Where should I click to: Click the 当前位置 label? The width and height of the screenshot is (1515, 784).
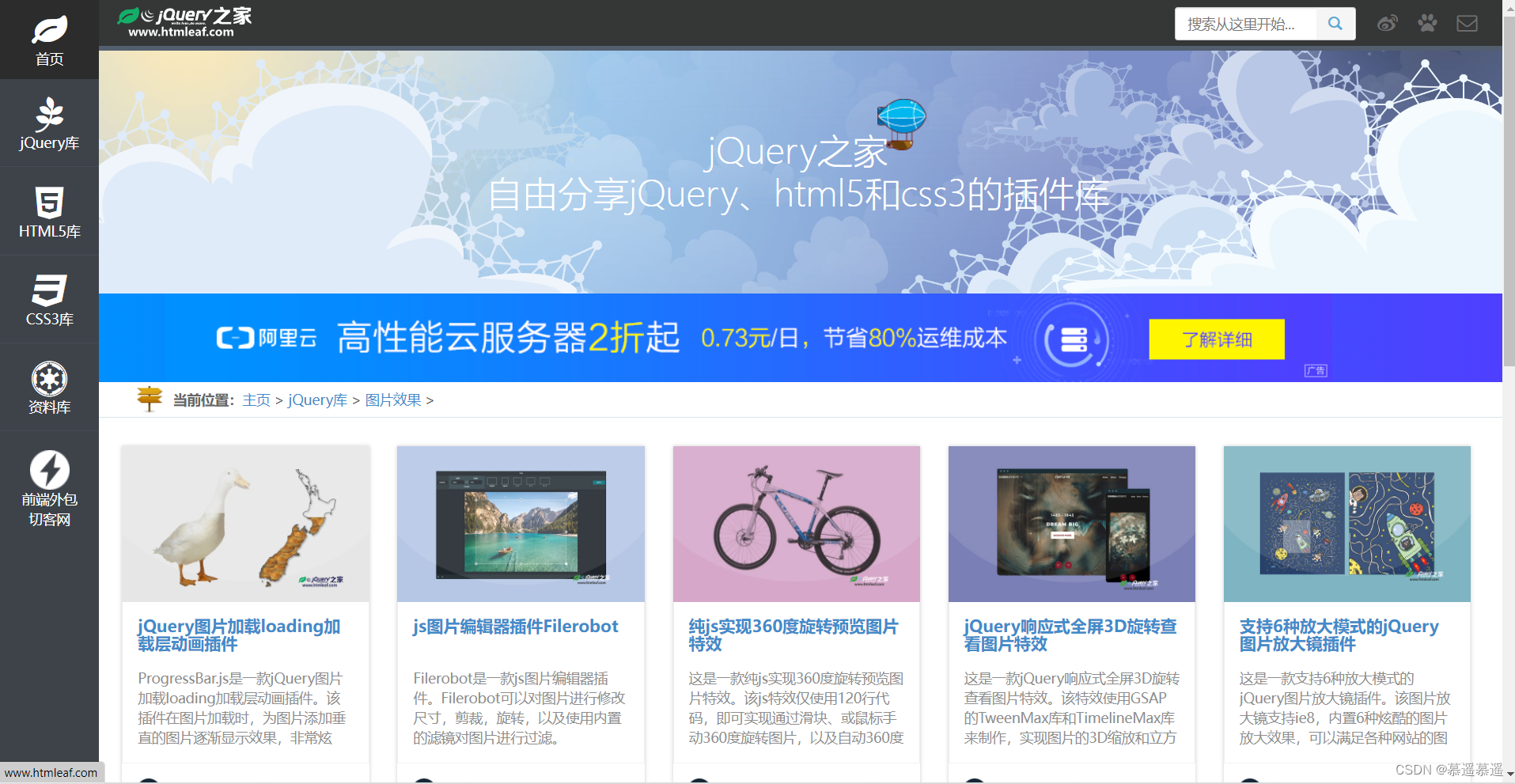204,400
